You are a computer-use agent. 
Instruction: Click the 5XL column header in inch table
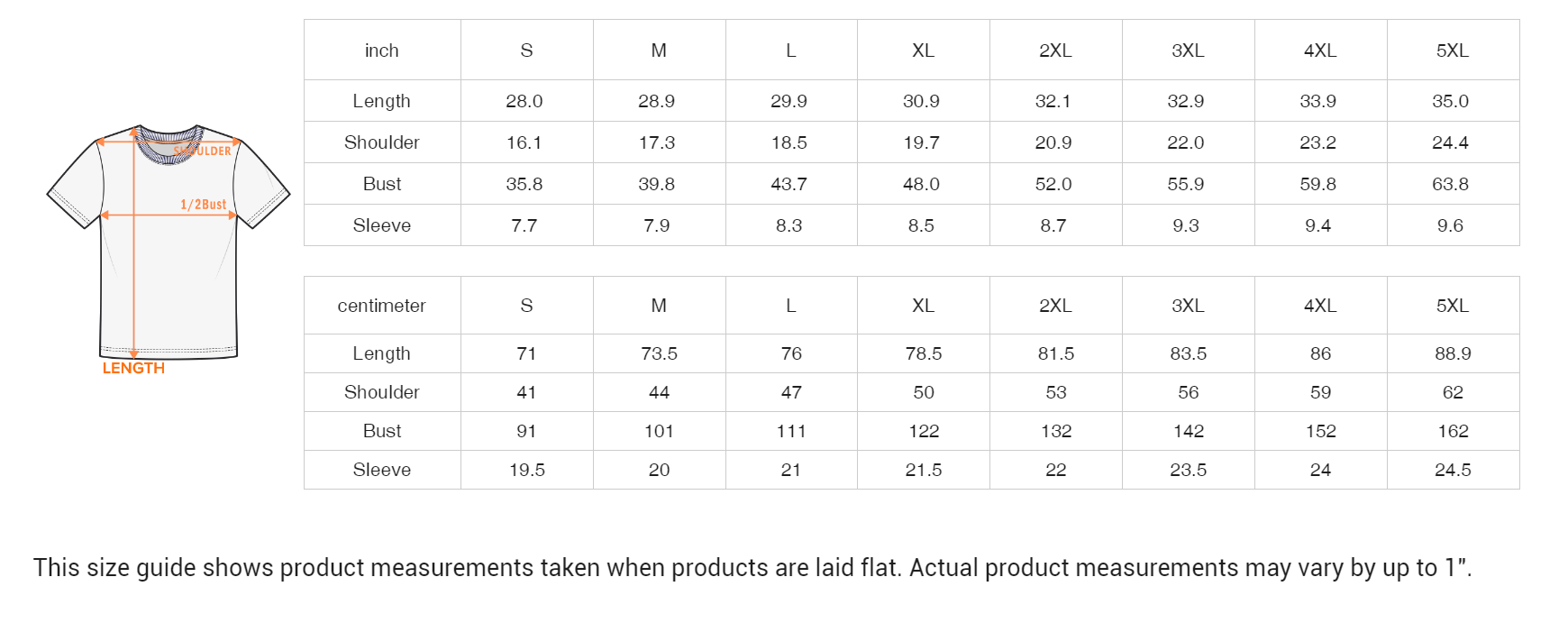pos(1452,50)
